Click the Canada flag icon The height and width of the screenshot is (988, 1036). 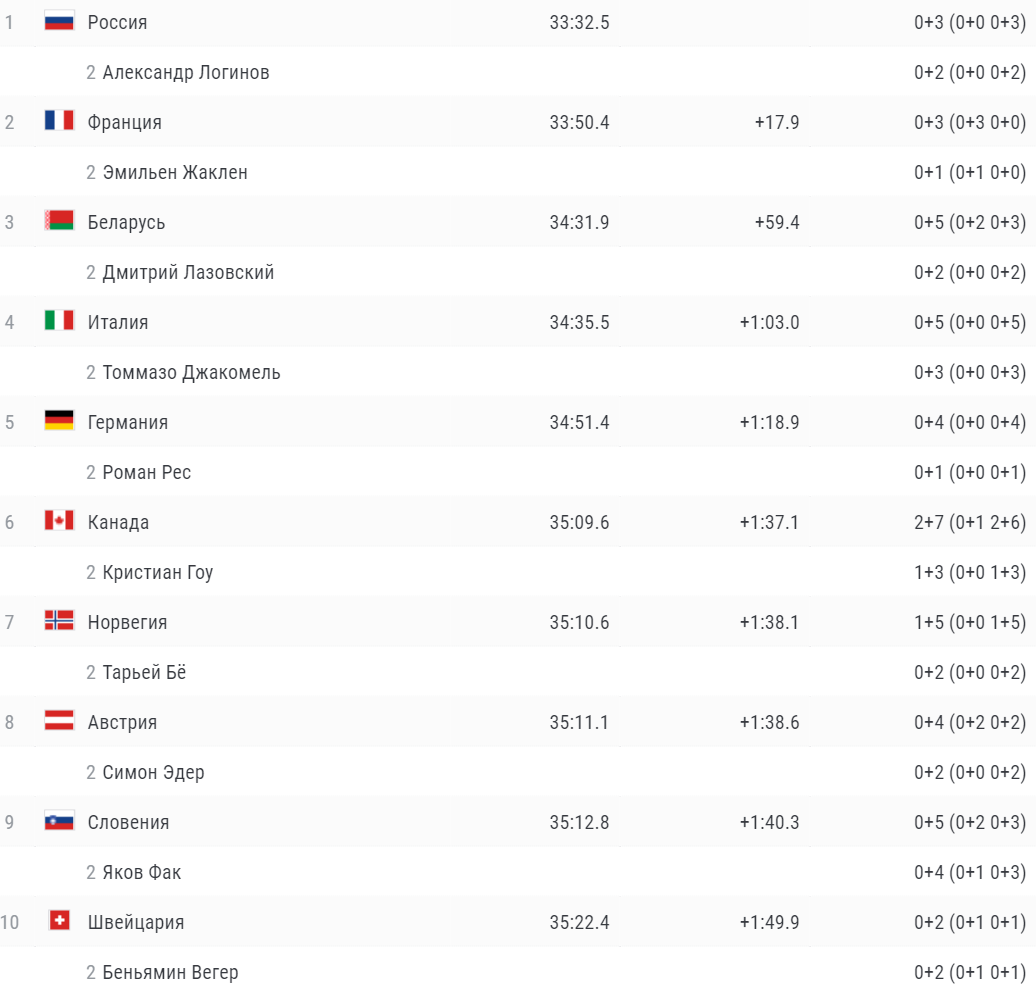tap(59, 521)
